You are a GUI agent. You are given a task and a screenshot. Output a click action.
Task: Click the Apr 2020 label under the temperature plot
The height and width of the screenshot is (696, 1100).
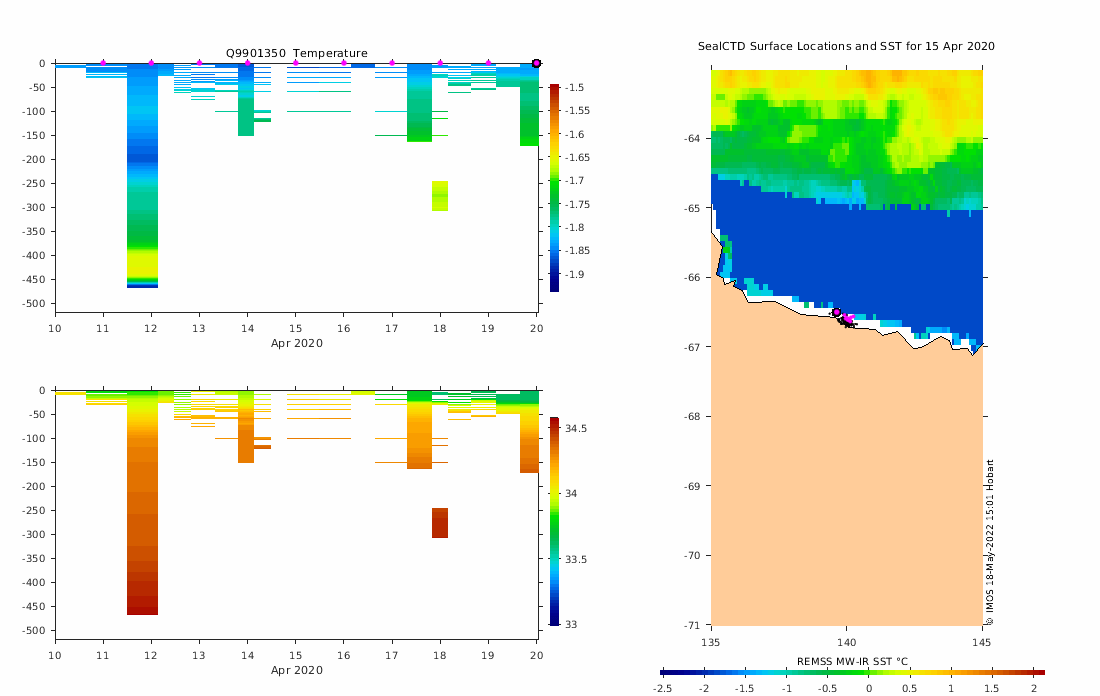297,343
